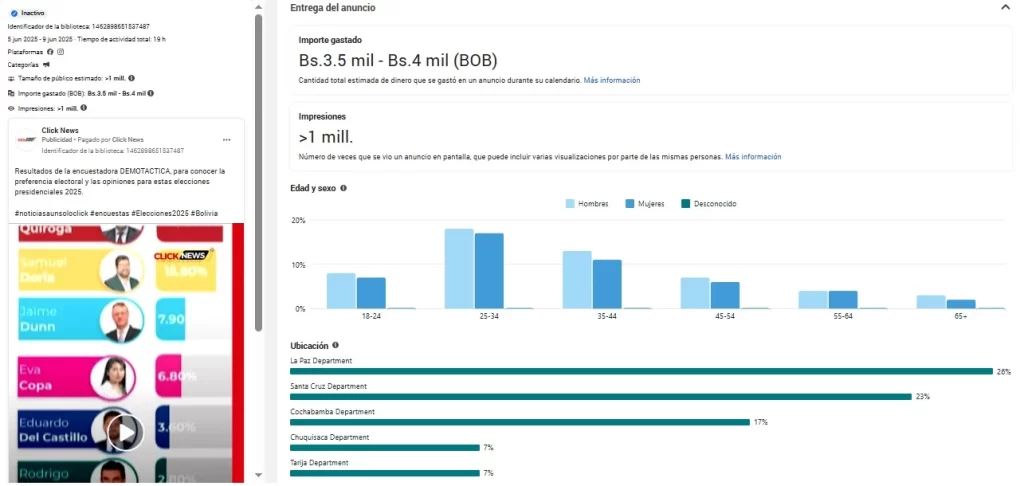1024x486 pixels.
Task: Click the megaphone category icon
Action: (x=46, y=64)
